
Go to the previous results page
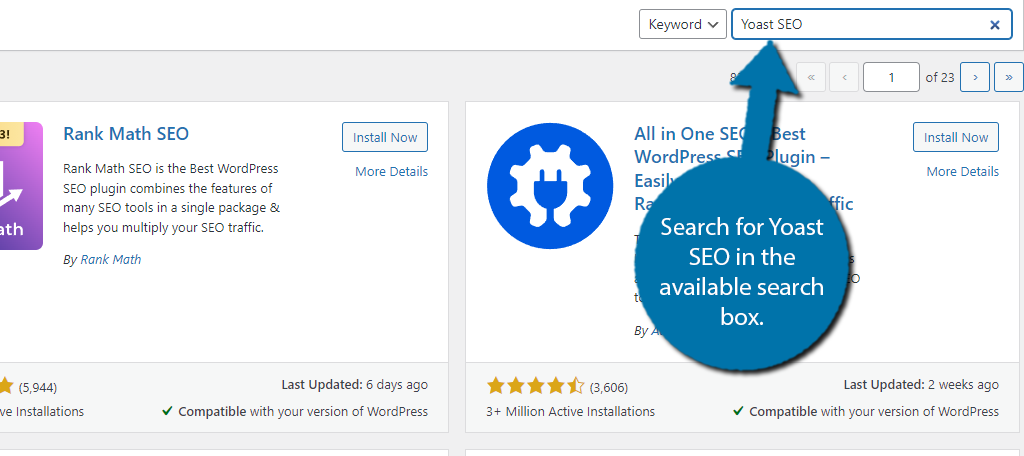click(x=844, y=77)
